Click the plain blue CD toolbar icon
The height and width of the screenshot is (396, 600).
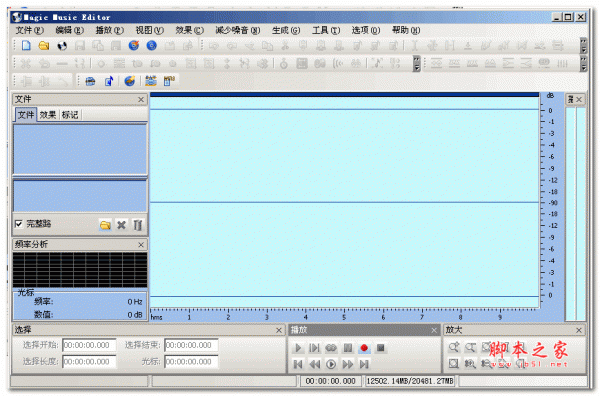click(152, 46)
